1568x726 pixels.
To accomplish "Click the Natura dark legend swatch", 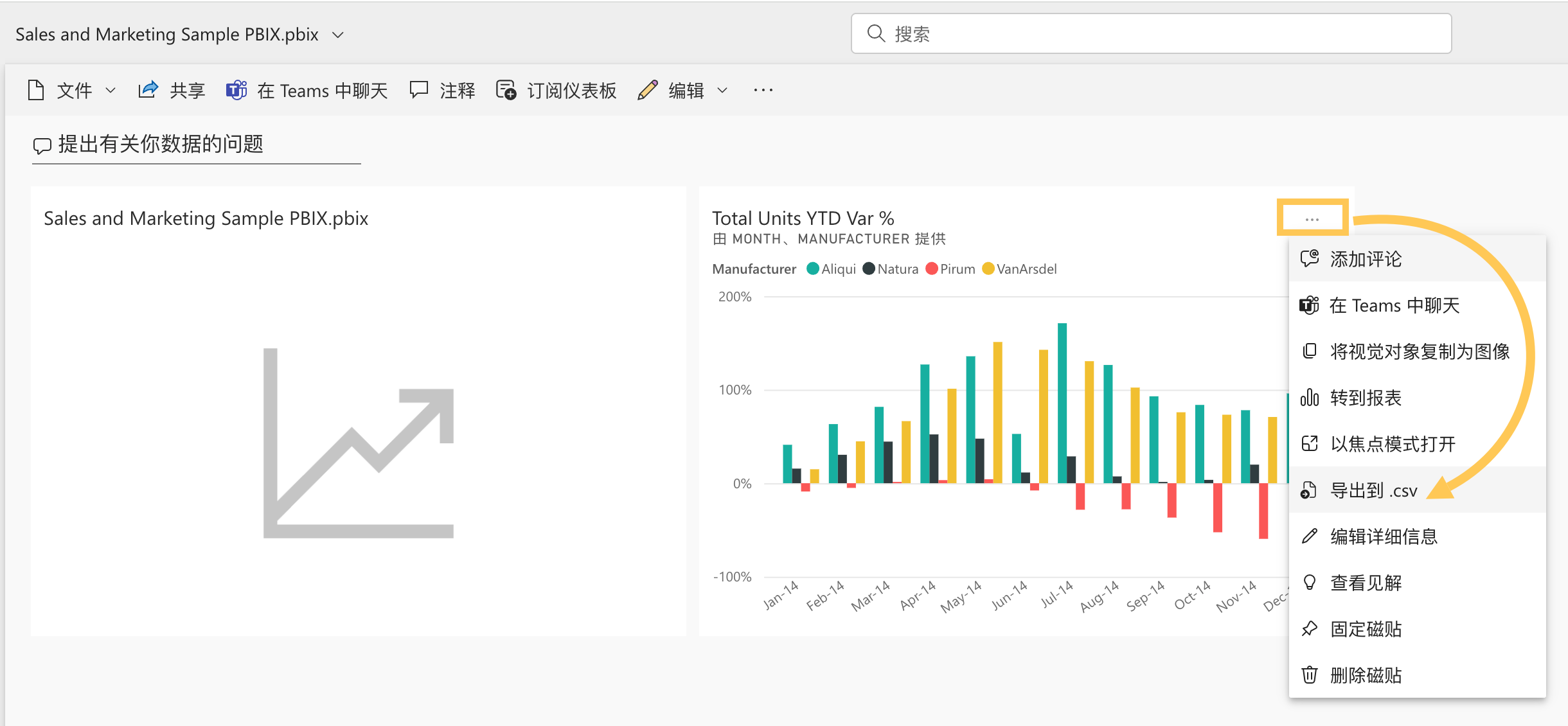I will (869, 269).
